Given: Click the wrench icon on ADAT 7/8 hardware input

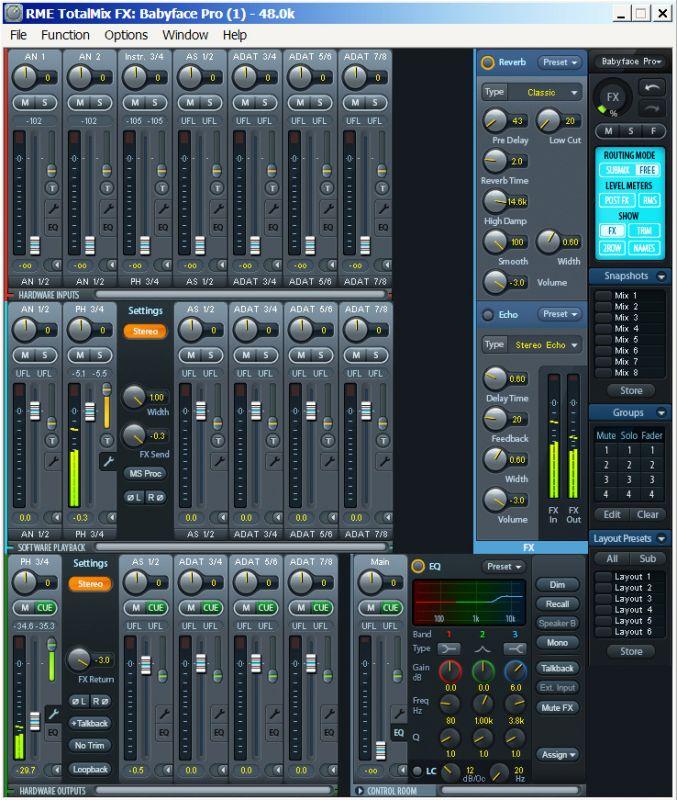Looking at the screenshot, I should coord(383,208).
